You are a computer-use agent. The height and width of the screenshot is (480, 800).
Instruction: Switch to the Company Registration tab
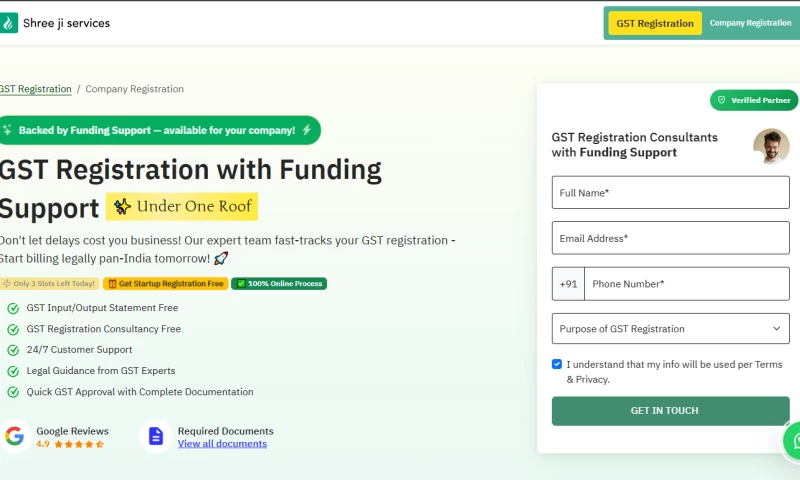[750, 23]
